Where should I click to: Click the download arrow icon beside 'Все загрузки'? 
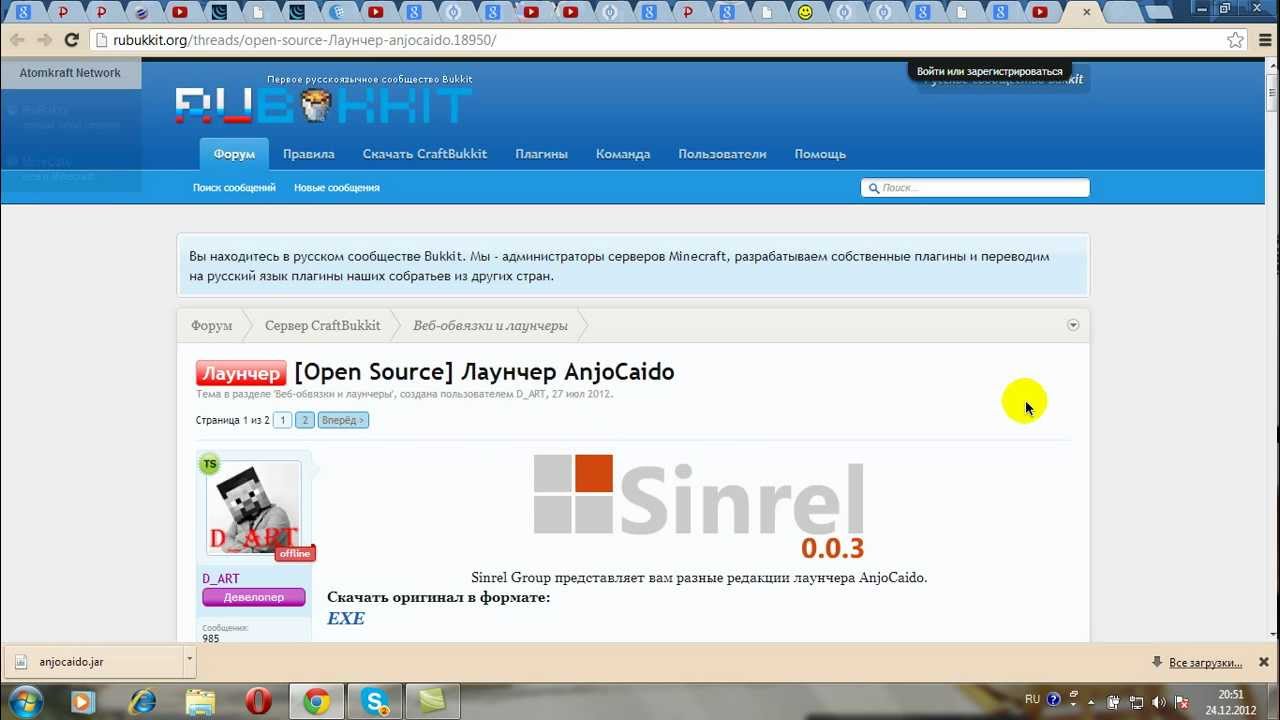(1157, 662)
